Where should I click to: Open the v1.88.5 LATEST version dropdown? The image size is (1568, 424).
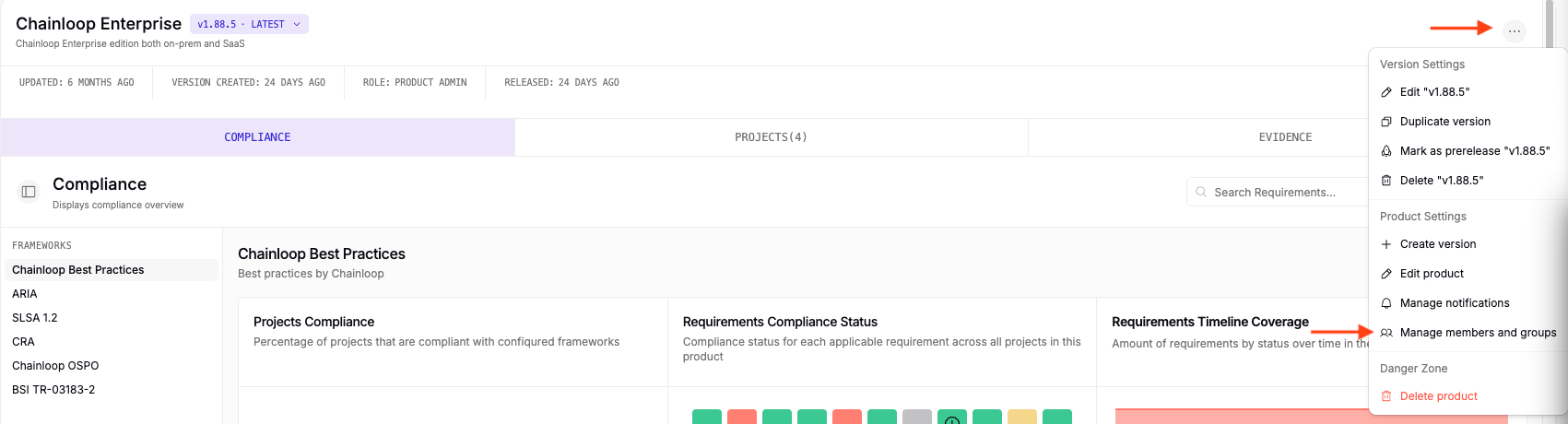(250, 25)
